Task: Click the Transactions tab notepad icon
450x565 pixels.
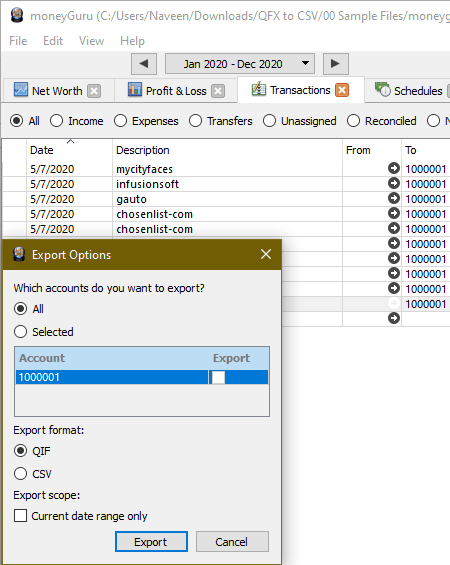Action: [259, 89]
